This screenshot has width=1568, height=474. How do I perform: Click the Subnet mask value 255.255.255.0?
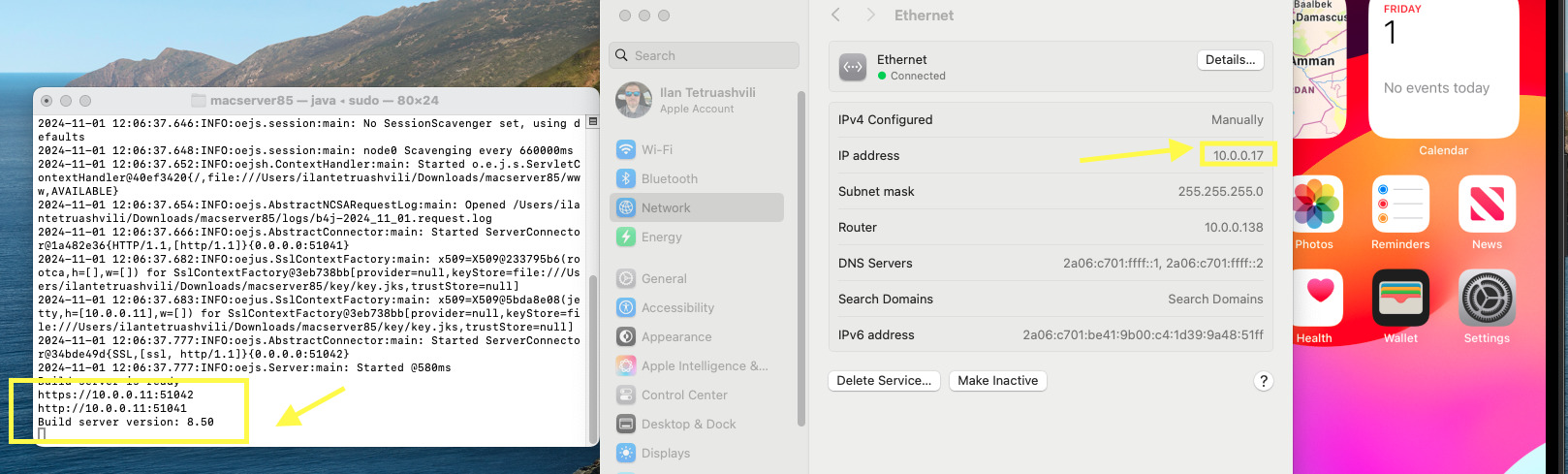[1220, 191]
